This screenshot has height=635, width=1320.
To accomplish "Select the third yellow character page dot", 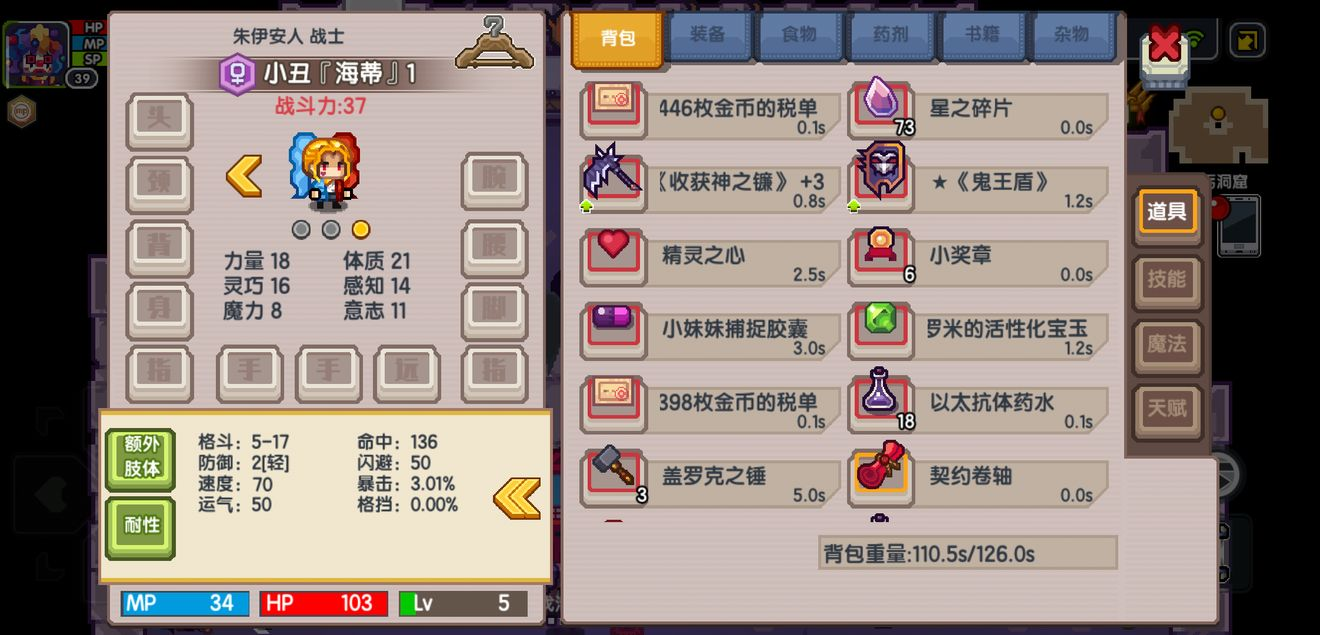I will (361, 229).
